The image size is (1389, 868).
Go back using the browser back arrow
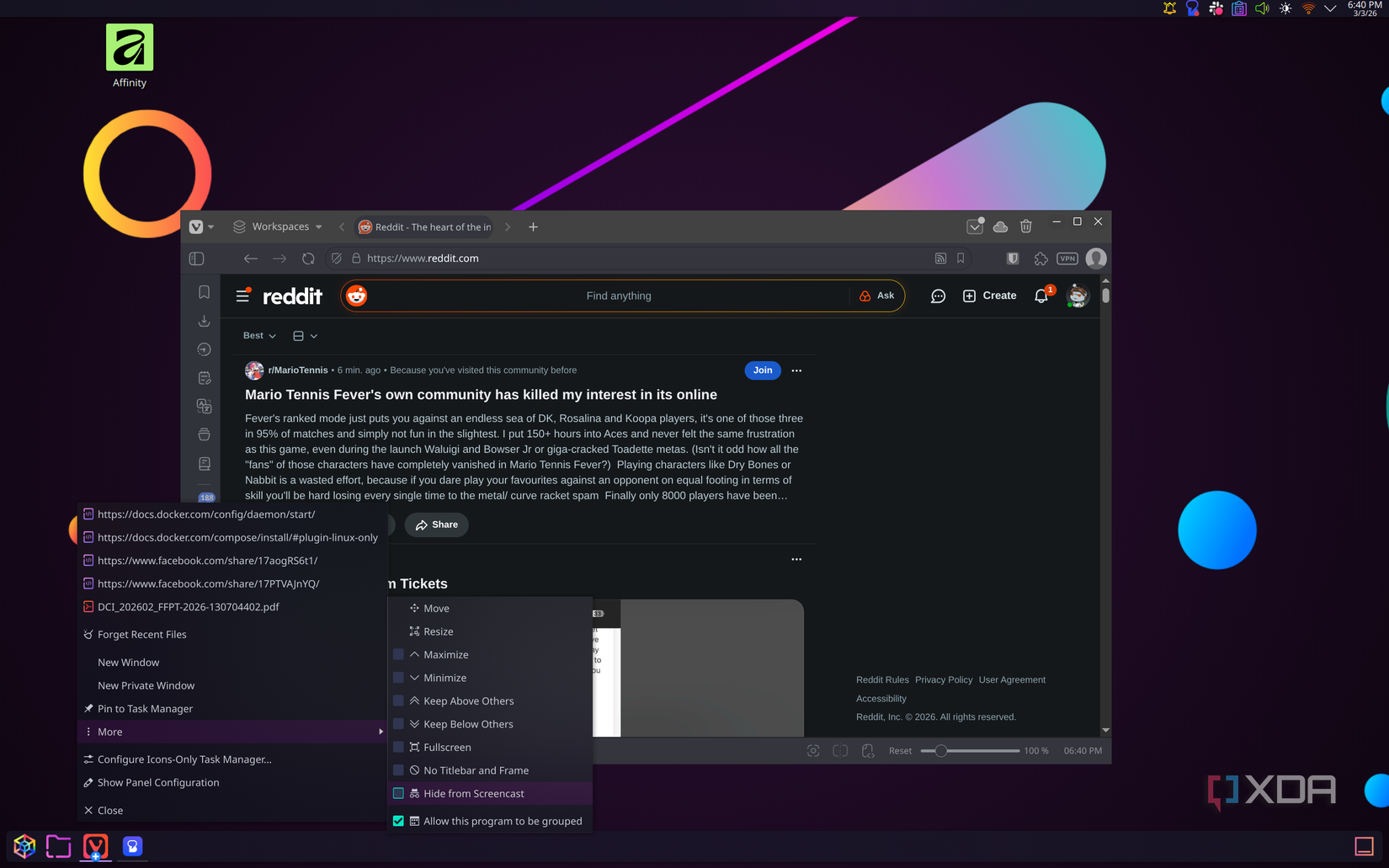[251, 258]
